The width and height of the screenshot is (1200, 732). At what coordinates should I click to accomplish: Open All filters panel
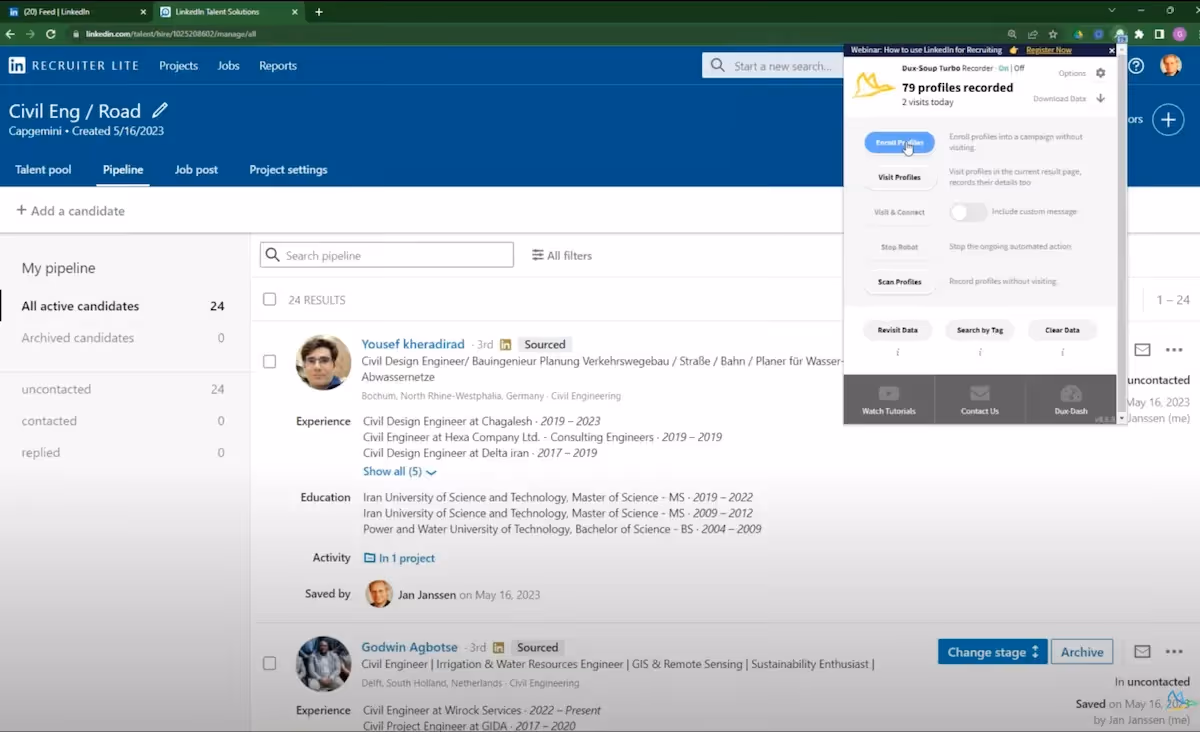[562, 255]
